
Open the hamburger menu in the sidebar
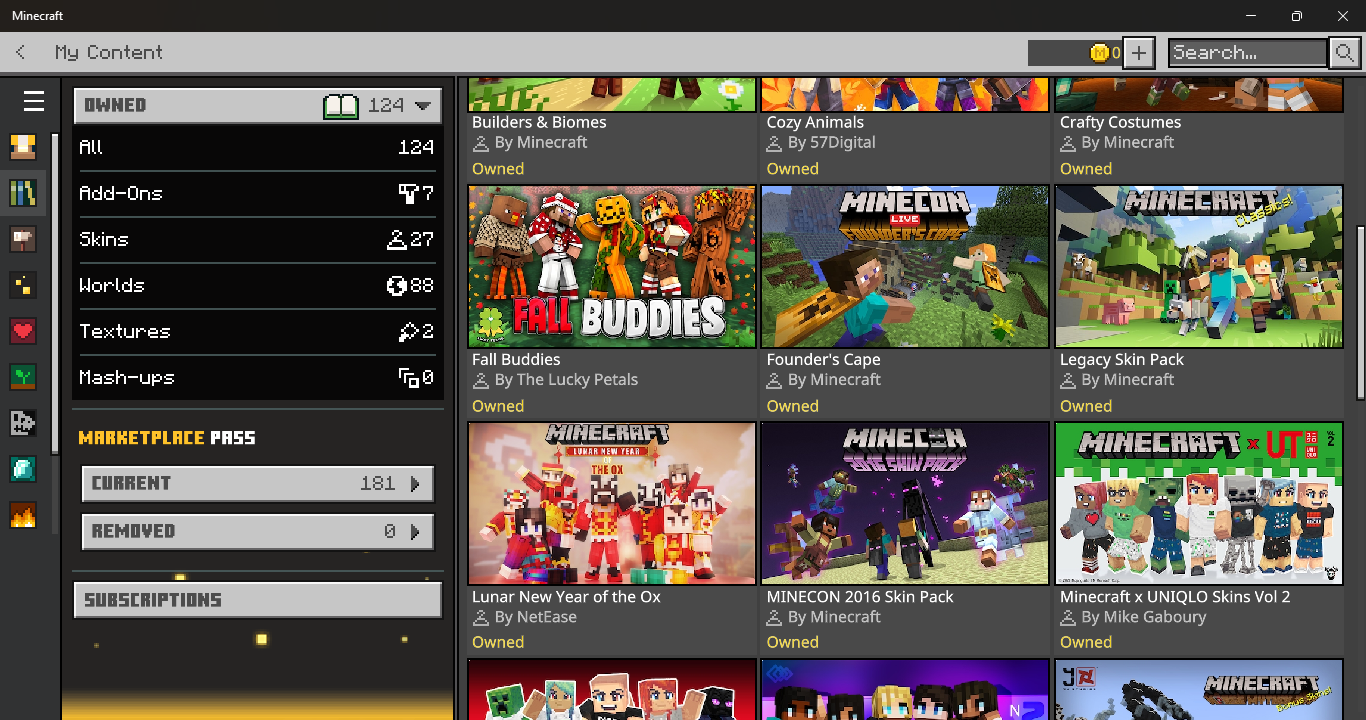[x=34, y=101]
